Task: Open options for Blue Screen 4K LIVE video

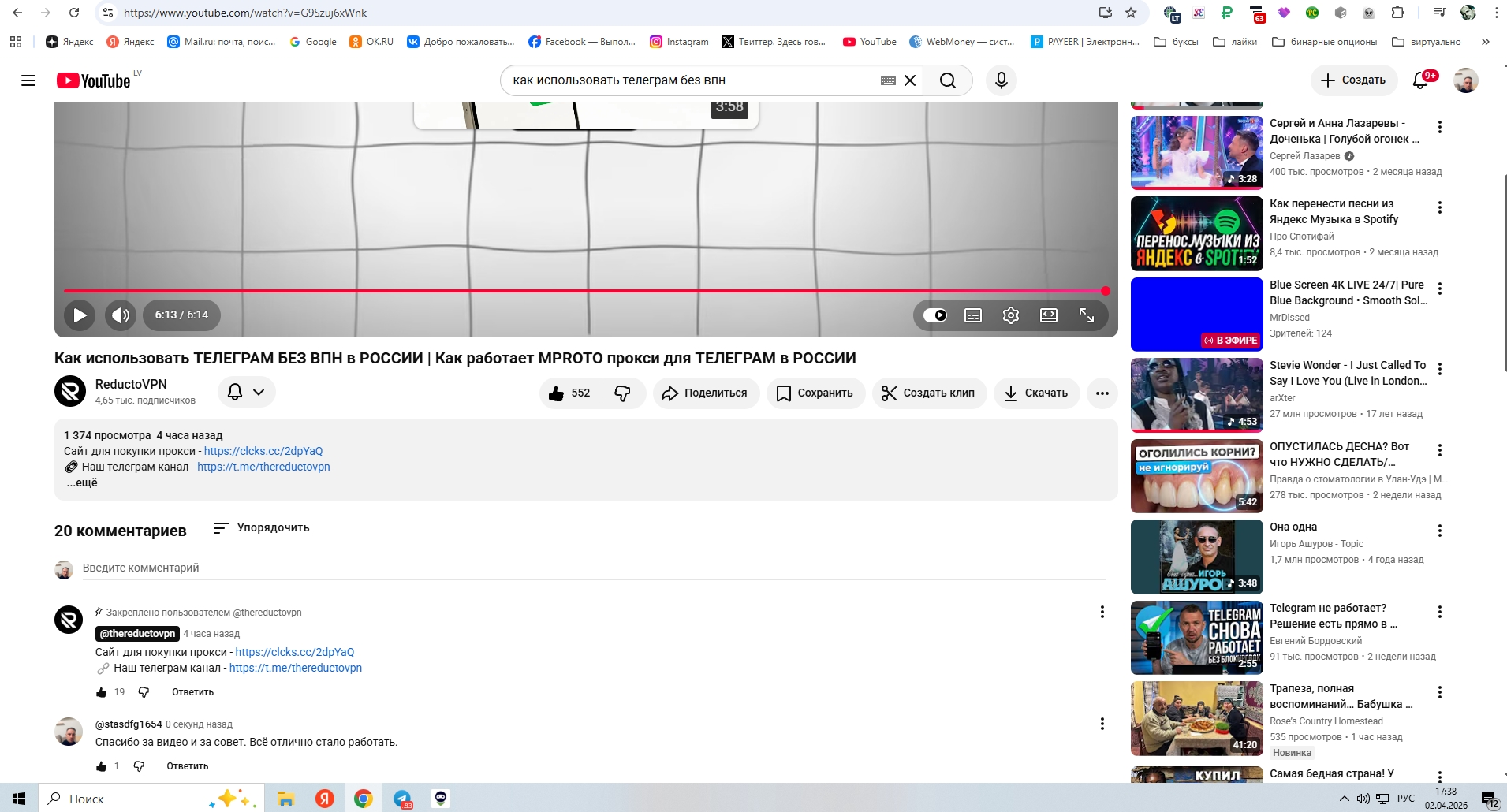Action: coord(1440,289)
